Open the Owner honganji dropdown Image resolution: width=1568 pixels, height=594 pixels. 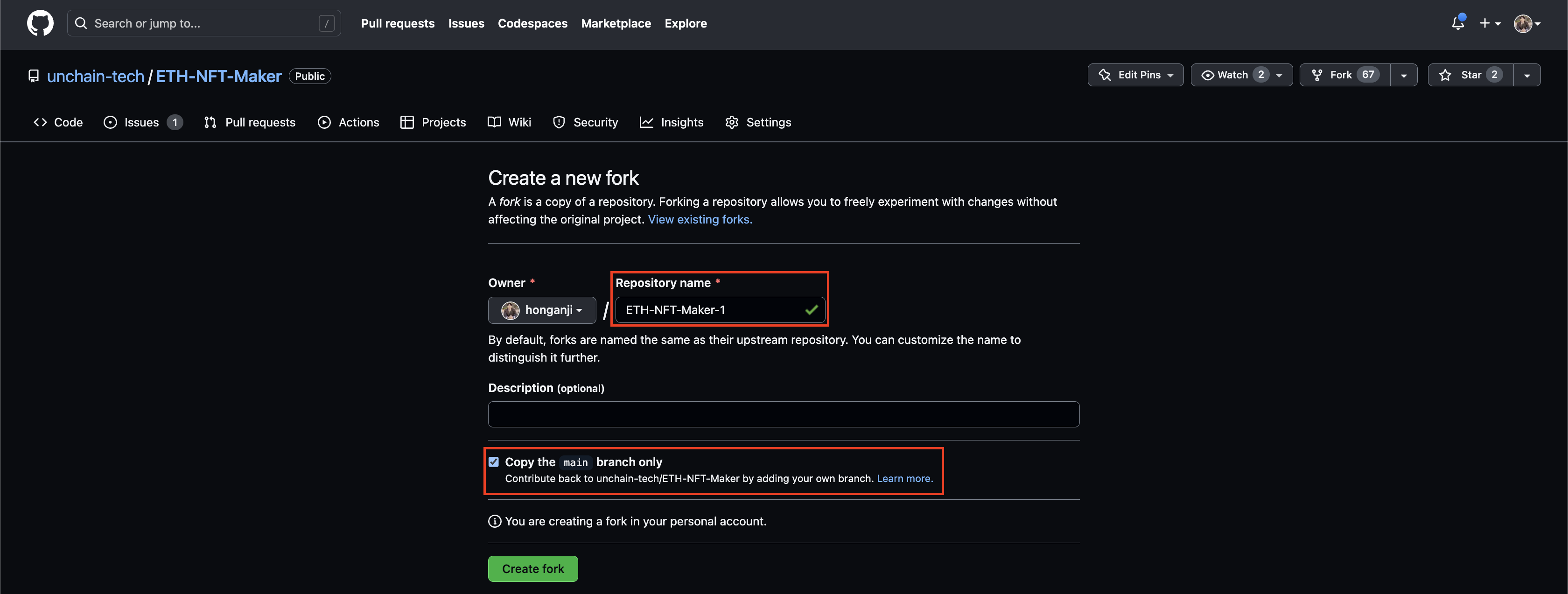point(542,310)
